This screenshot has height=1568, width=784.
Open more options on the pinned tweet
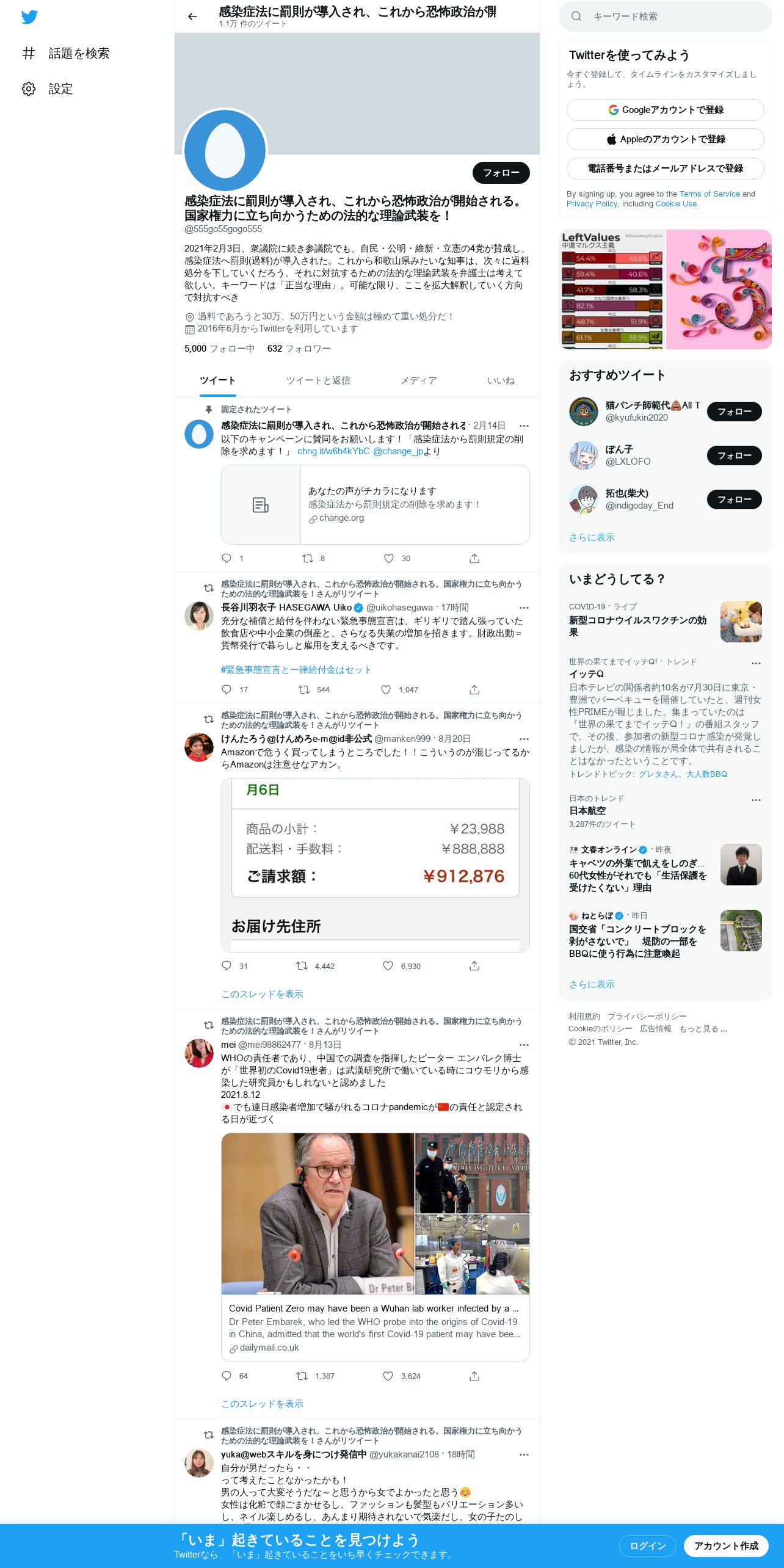tap(524, 426)
